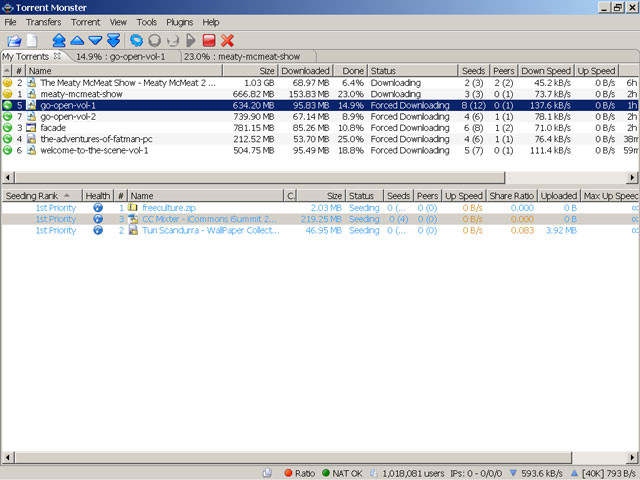Select the CC Mixter - iCommons iSummit seeding entry

320,219
